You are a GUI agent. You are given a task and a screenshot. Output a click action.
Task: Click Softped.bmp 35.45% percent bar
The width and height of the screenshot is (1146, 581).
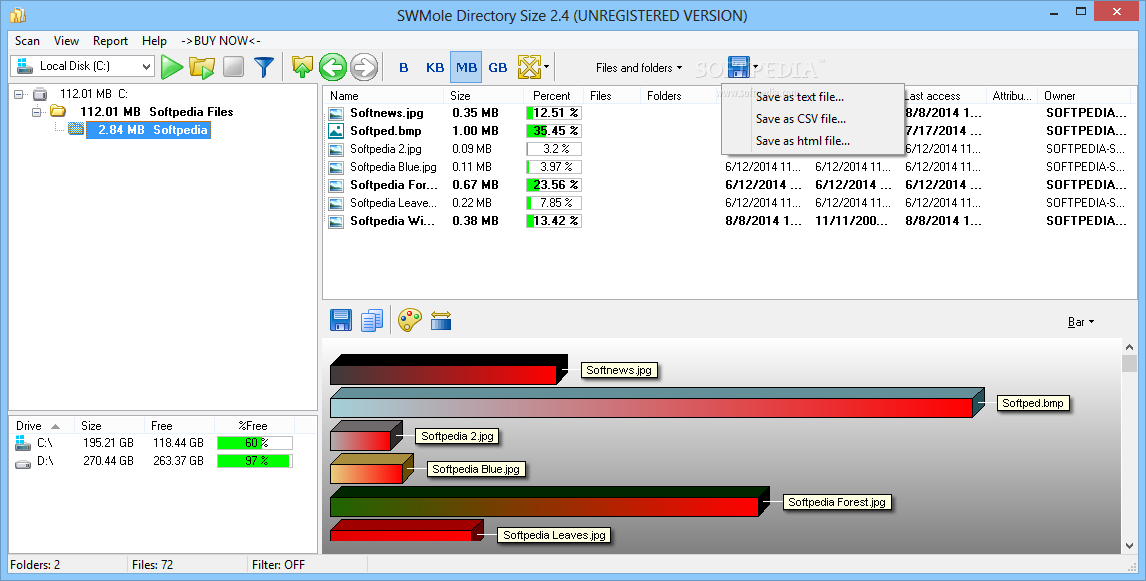(554, 131)
